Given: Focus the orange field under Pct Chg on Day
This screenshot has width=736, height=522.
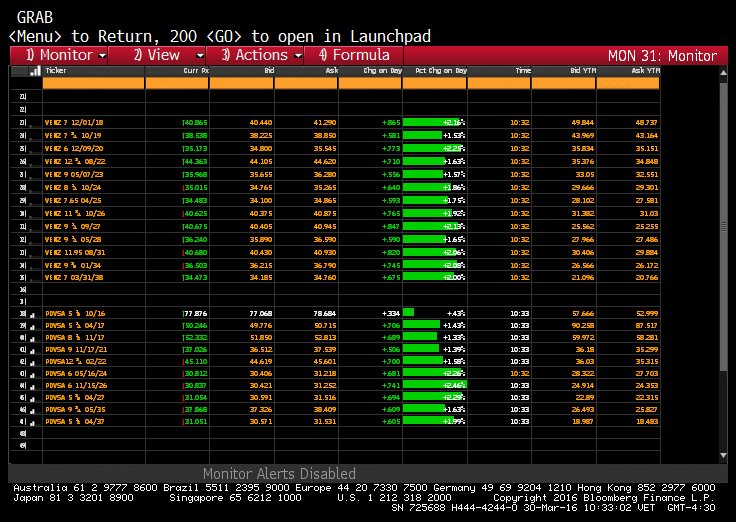Looking at the screenshot, I should coord(435,83).
